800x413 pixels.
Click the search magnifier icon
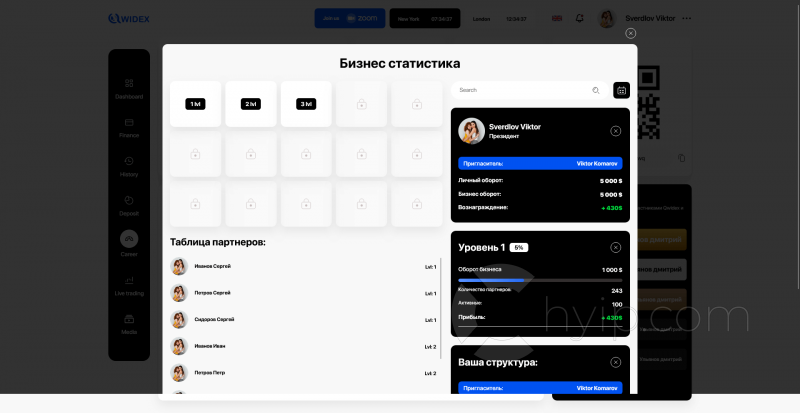tap(595, 90)
